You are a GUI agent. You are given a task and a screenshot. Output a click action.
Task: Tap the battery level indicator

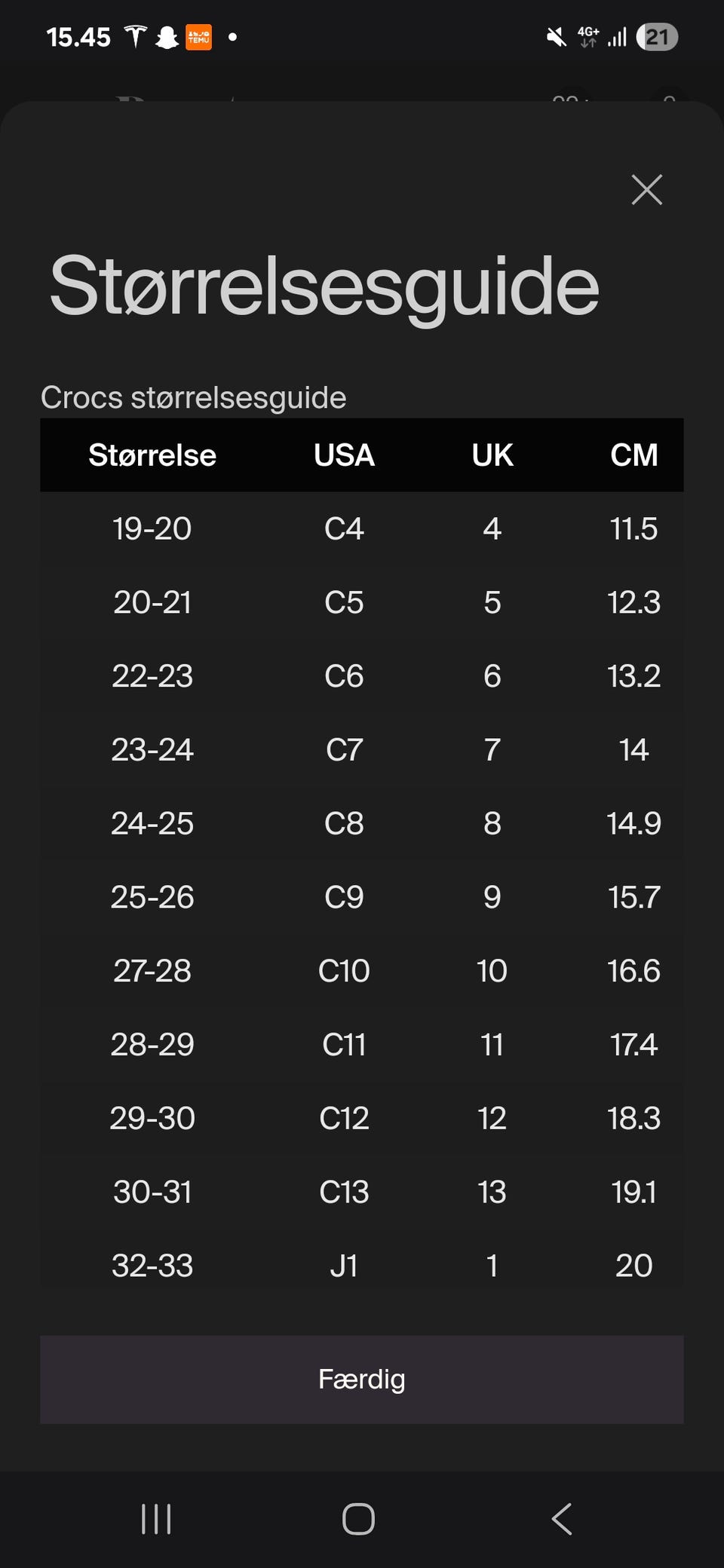[657, 37]
